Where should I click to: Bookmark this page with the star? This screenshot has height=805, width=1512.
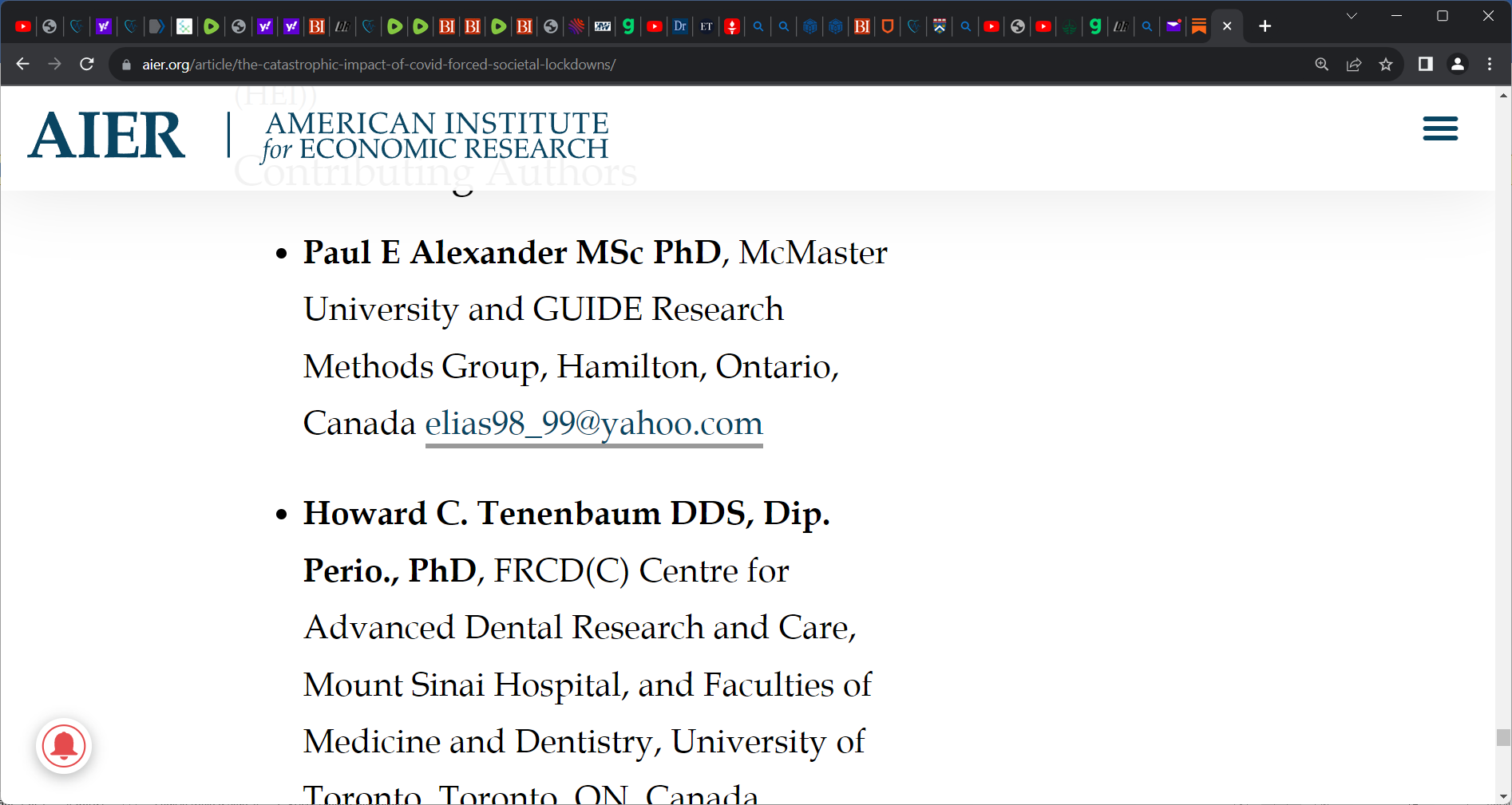click(1386, 65)
